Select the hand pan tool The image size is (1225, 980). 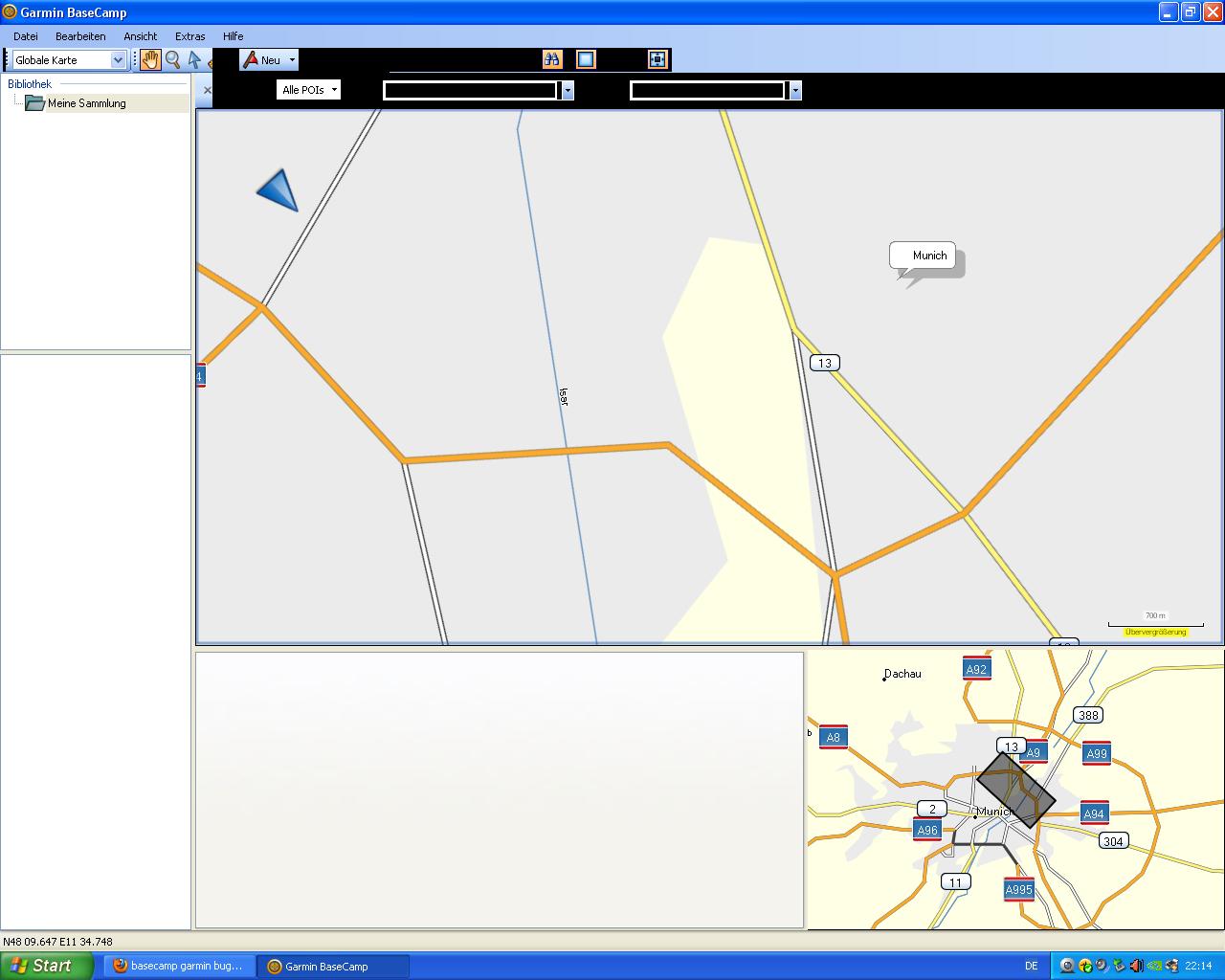click(150, 59)
